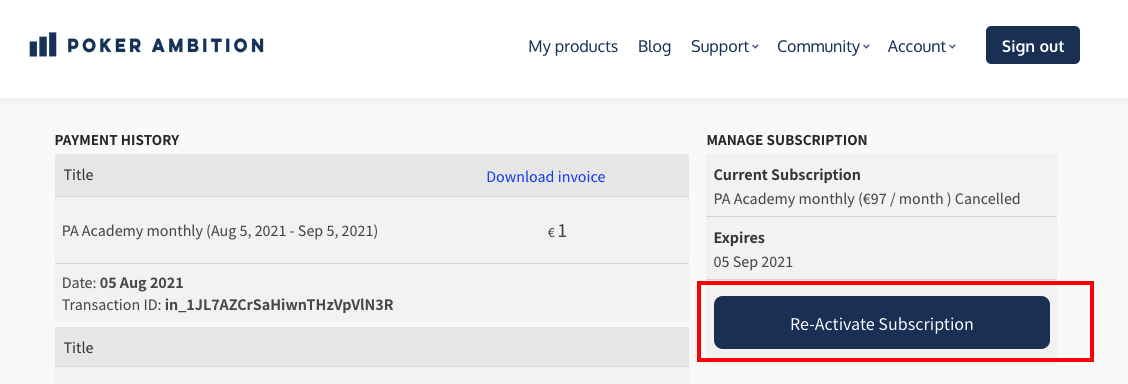Click the Current Subscription heading

click(x=787, y=175)
